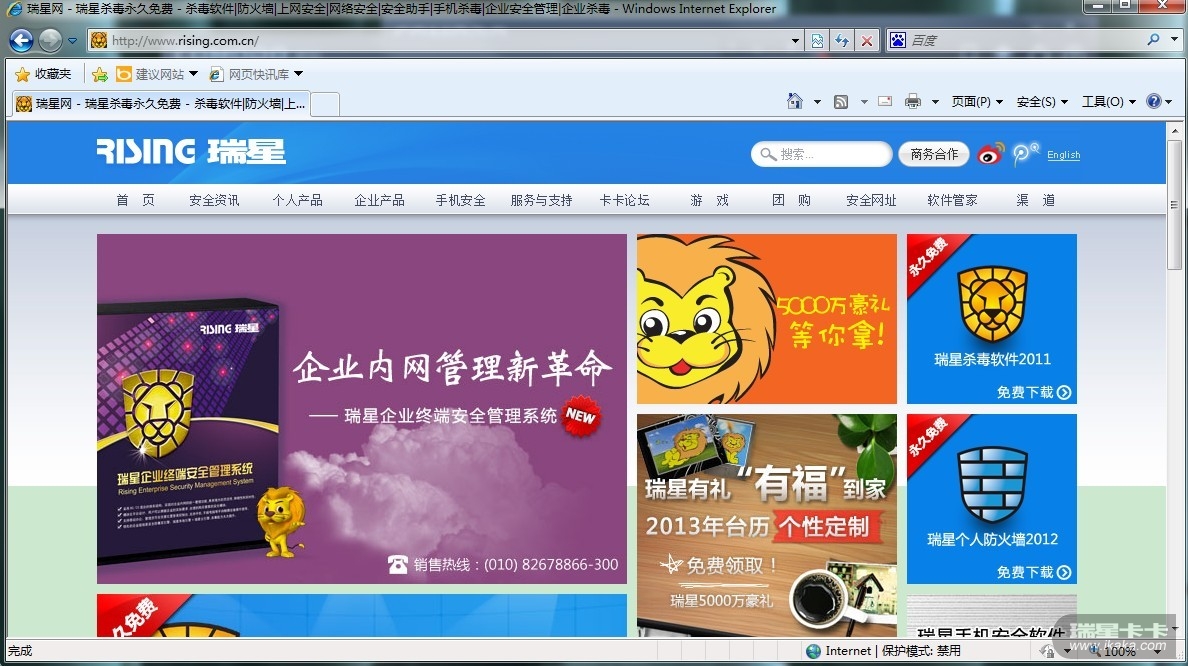Open the 建议网站 suggested sites dropdown

point(156,74)
